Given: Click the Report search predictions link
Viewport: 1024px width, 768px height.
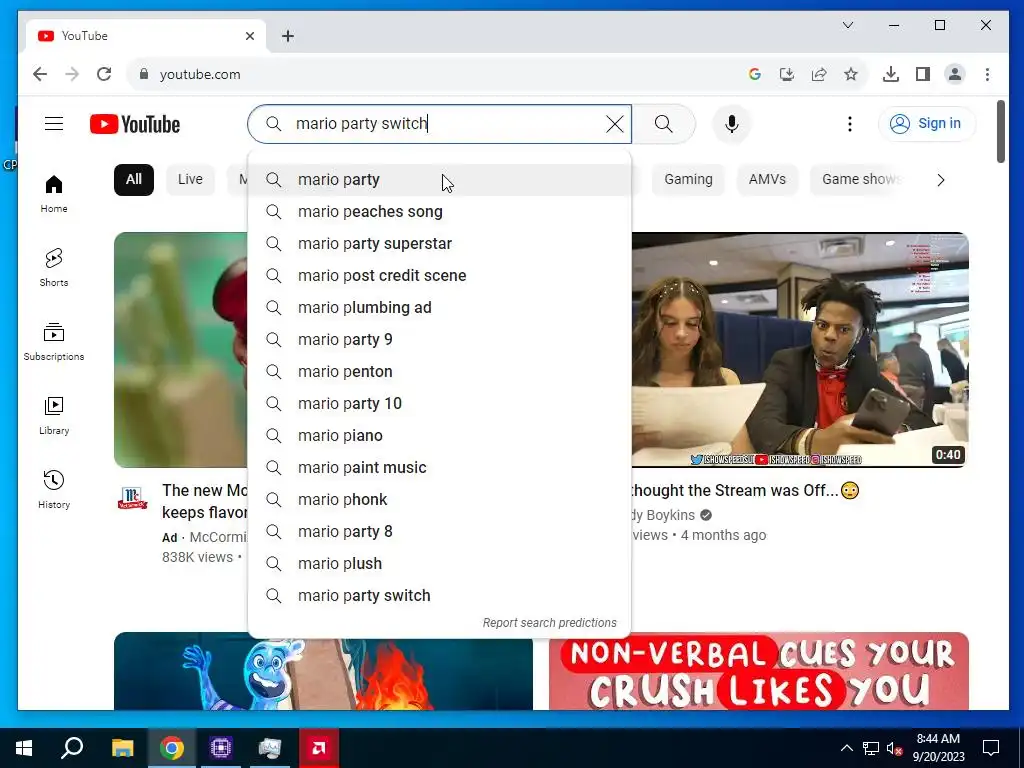Looking at the screenshot, I should pos(549,623).
